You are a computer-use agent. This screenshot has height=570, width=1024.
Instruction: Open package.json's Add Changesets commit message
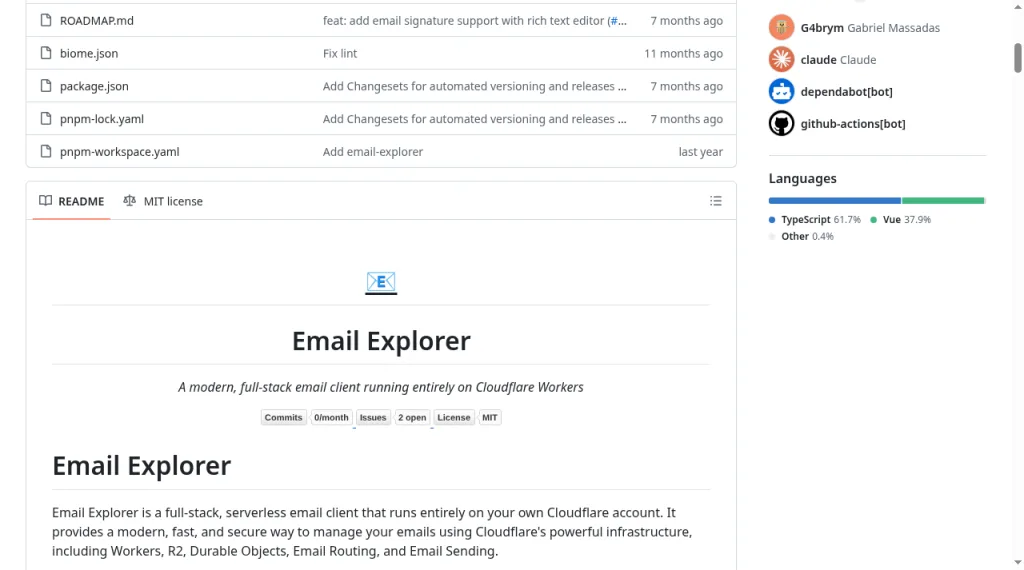[474, 86]
